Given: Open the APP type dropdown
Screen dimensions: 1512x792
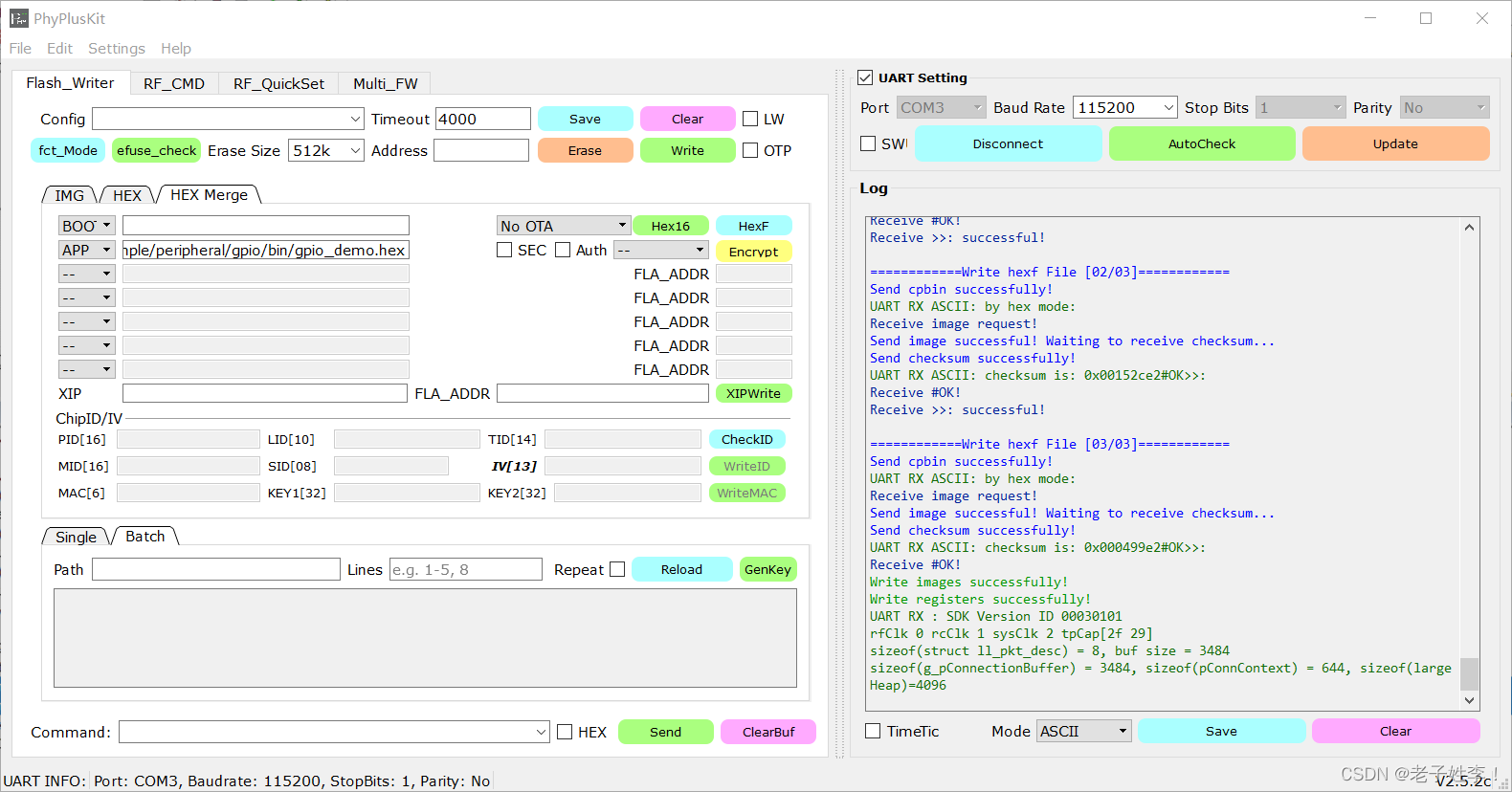Looking at the screenshot, I should (87, 250).
